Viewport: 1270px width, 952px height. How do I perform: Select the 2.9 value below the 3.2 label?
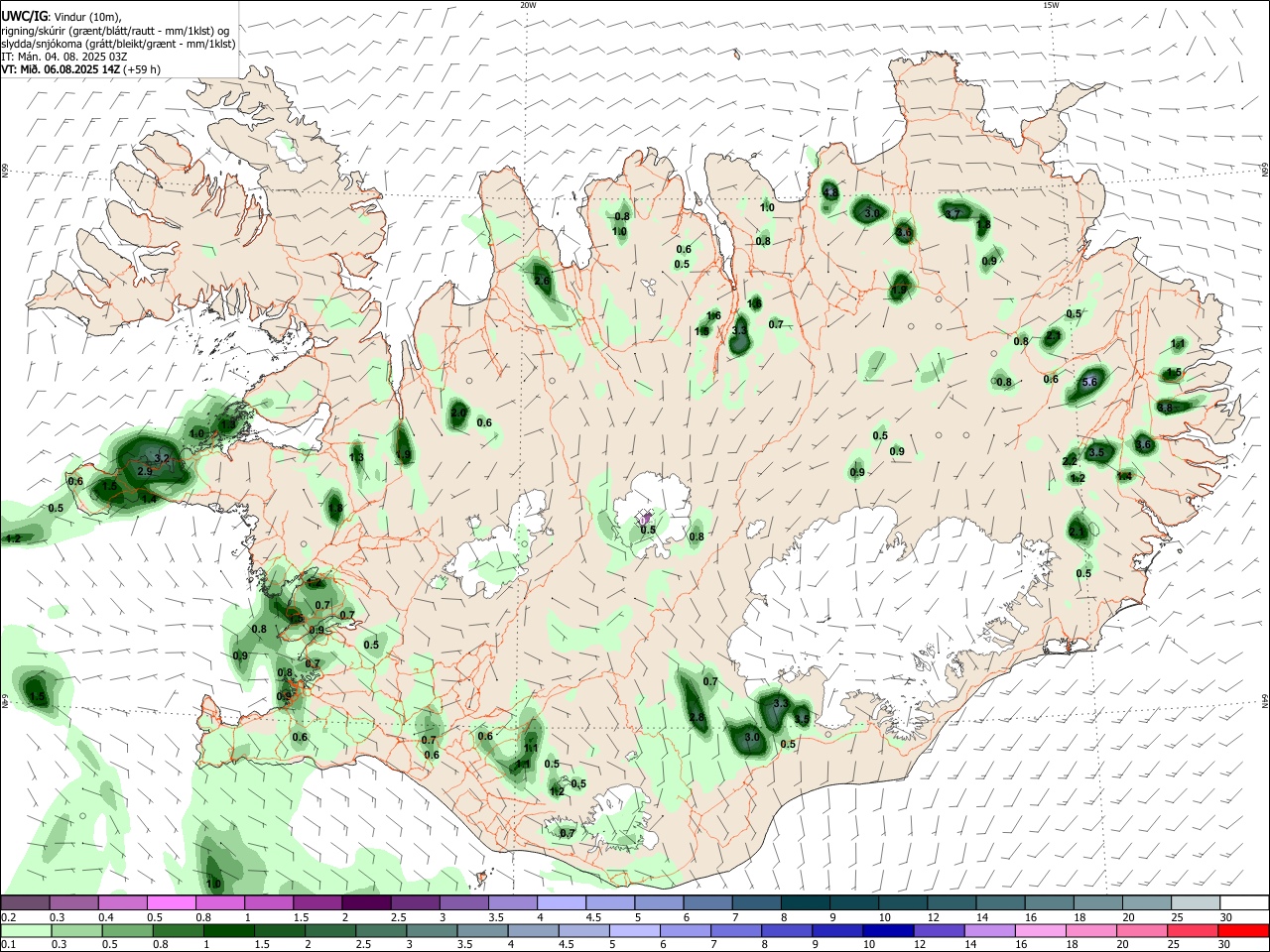pos(145,472)
